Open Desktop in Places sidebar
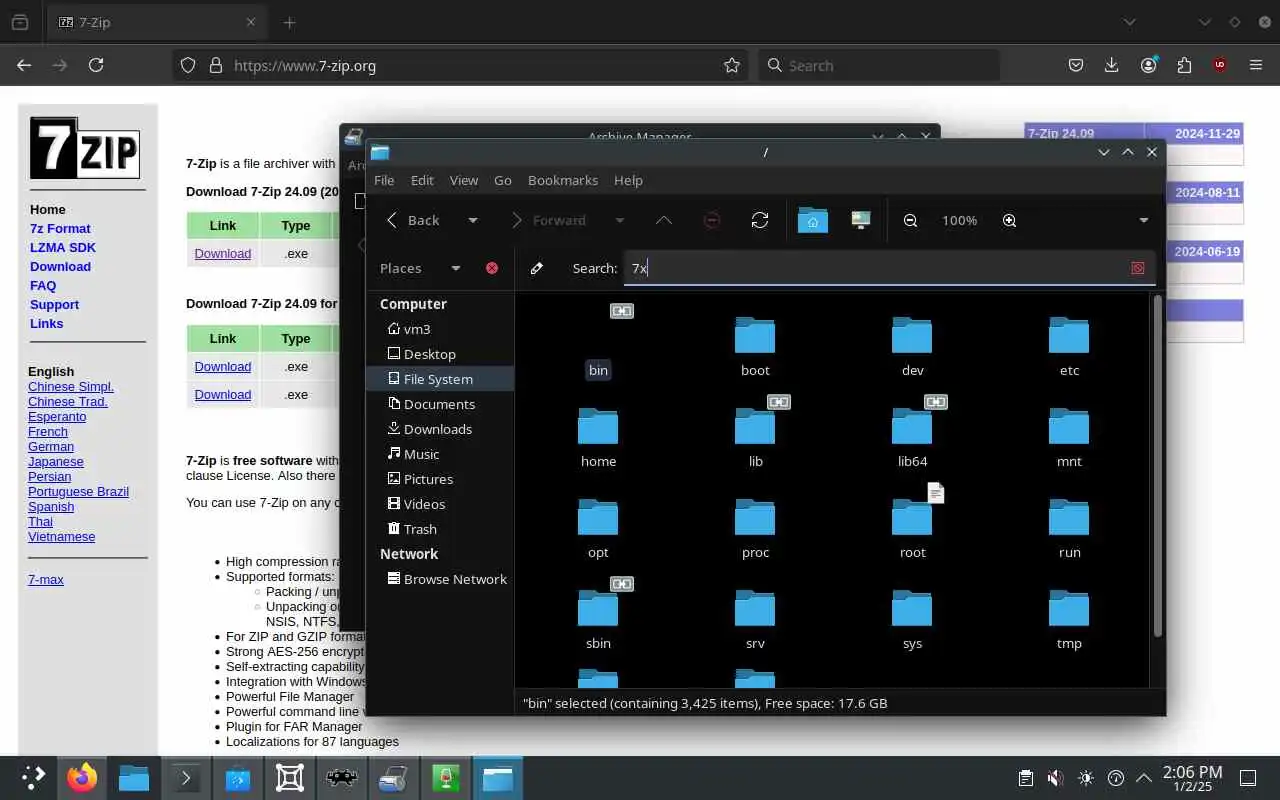The width and height of the screenshot is (1280, 800). [440, 354]
